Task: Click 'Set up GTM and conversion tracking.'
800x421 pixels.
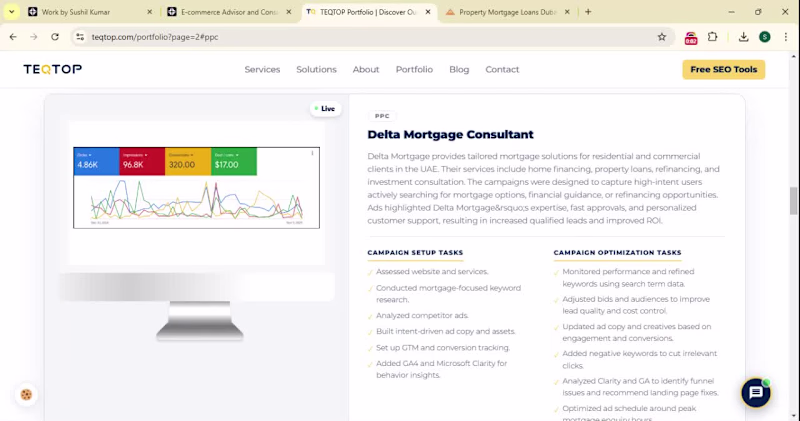Action: [x=443, y=348]
